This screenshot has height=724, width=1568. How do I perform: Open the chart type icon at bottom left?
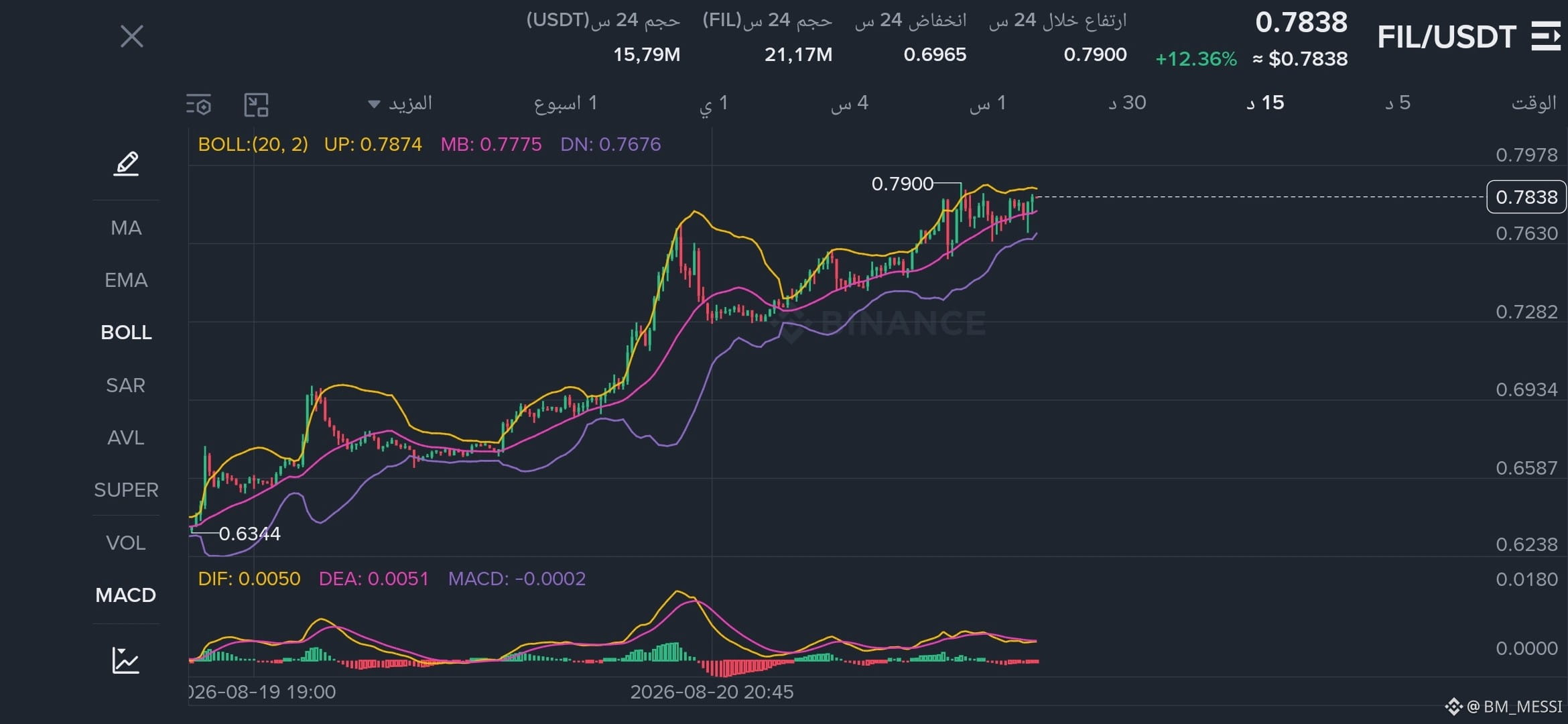(126, 660)
